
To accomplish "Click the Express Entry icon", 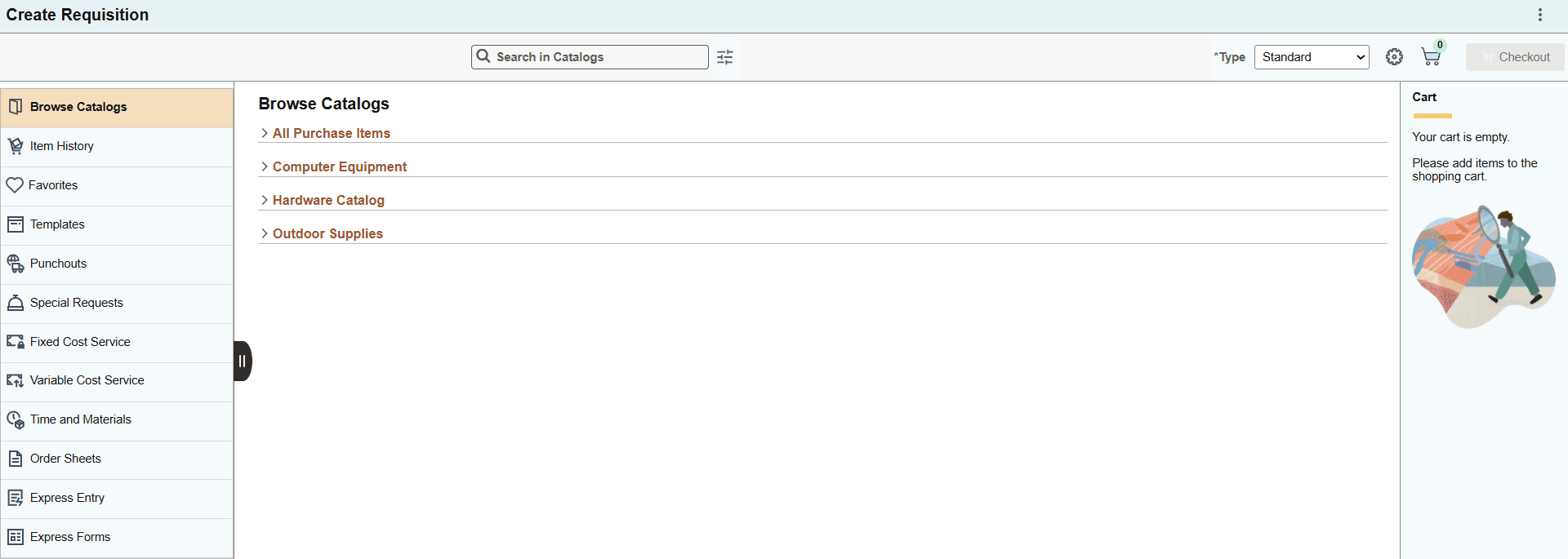I will [x=16, y=498].
